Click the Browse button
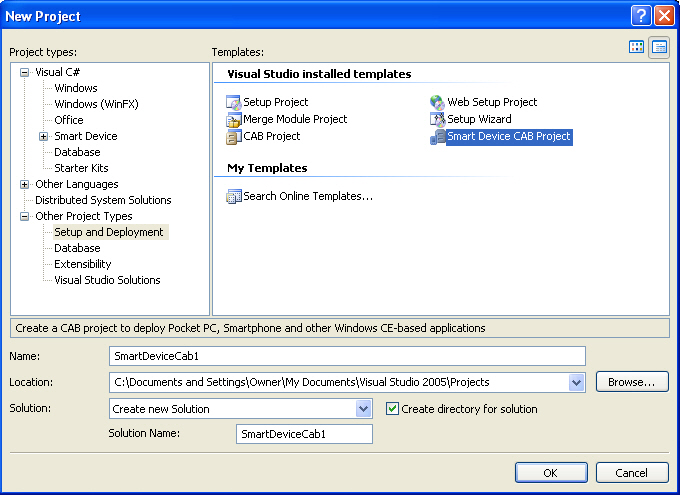This screenshot has width=680, height=495. point(632,382)
